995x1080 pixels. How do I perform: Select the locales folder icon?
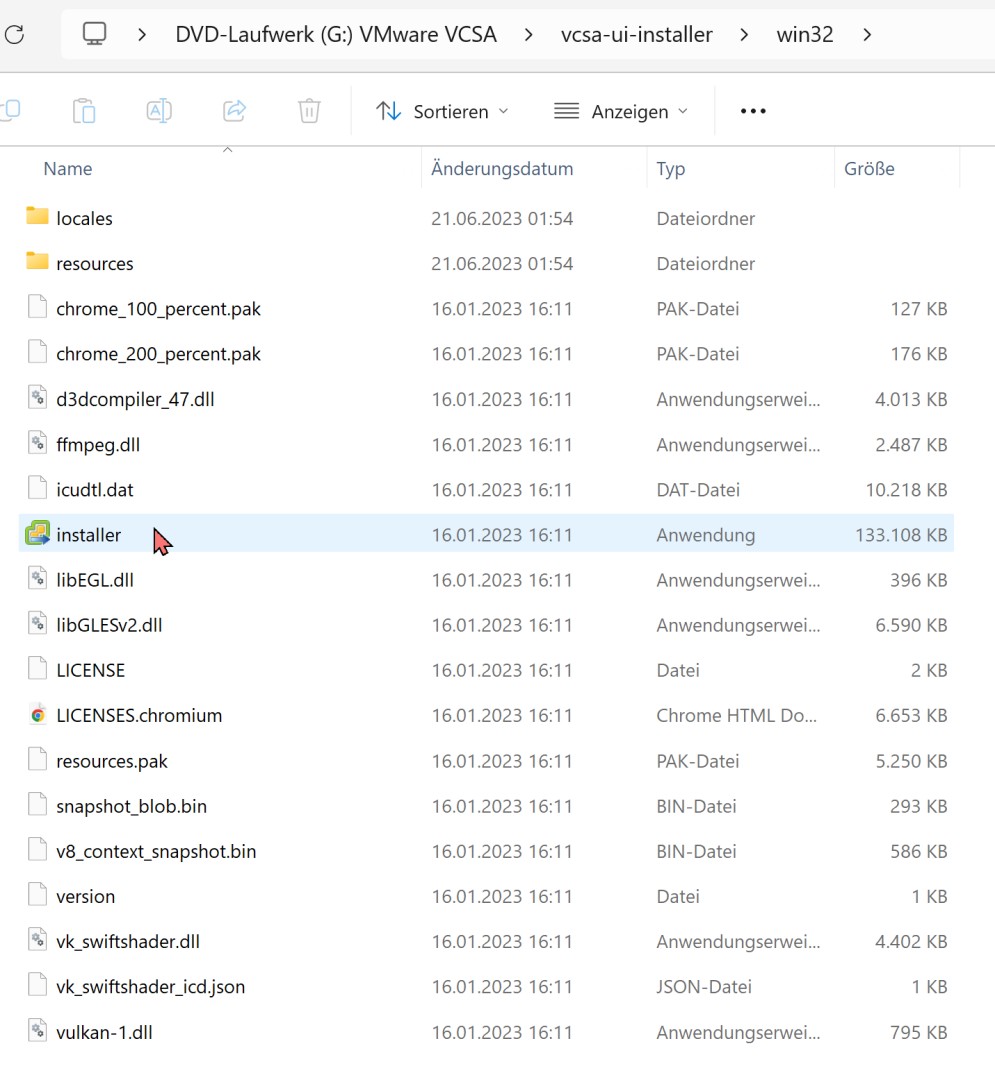37,217
